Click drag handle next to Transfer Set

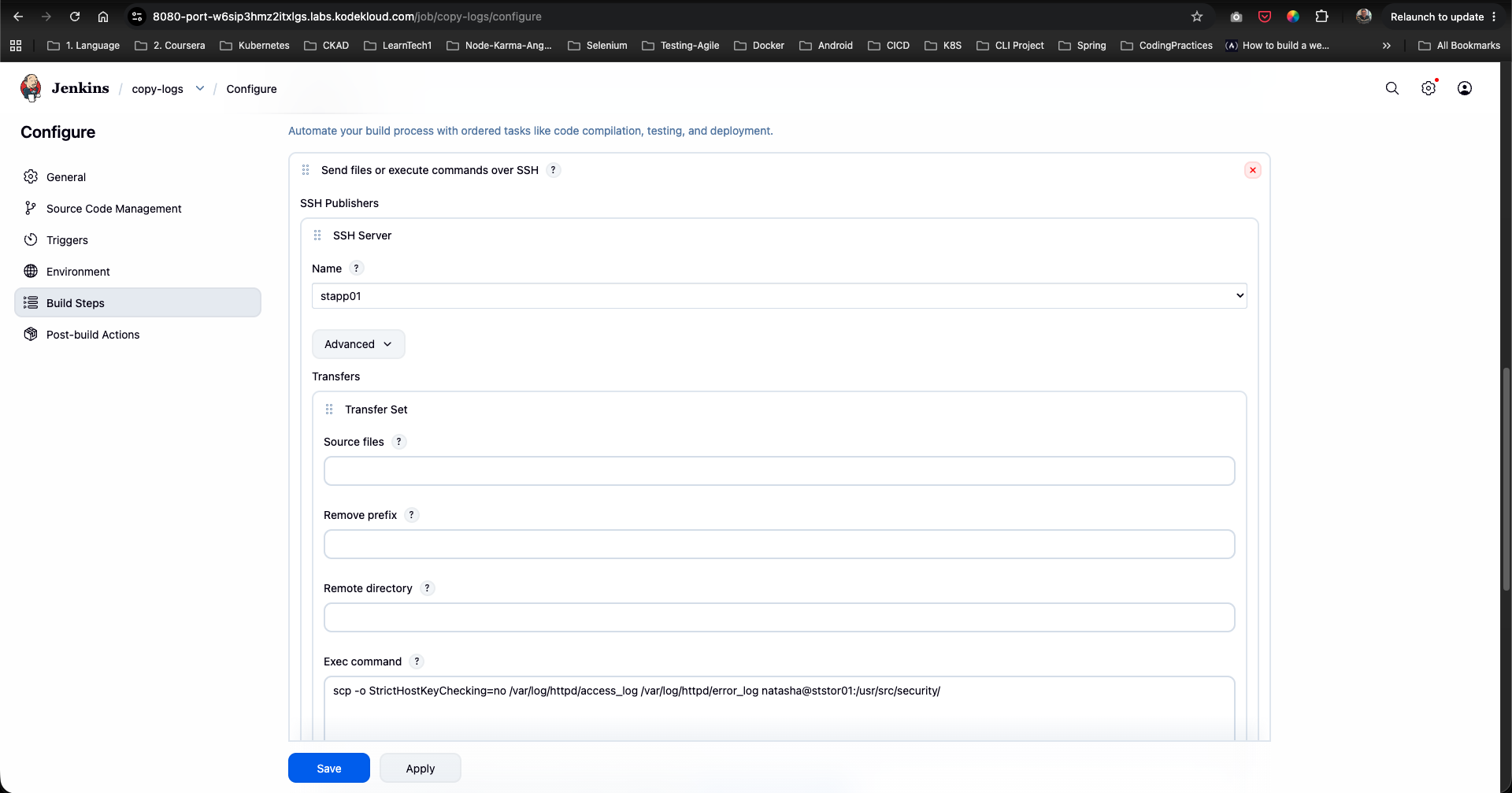(329, 409)
